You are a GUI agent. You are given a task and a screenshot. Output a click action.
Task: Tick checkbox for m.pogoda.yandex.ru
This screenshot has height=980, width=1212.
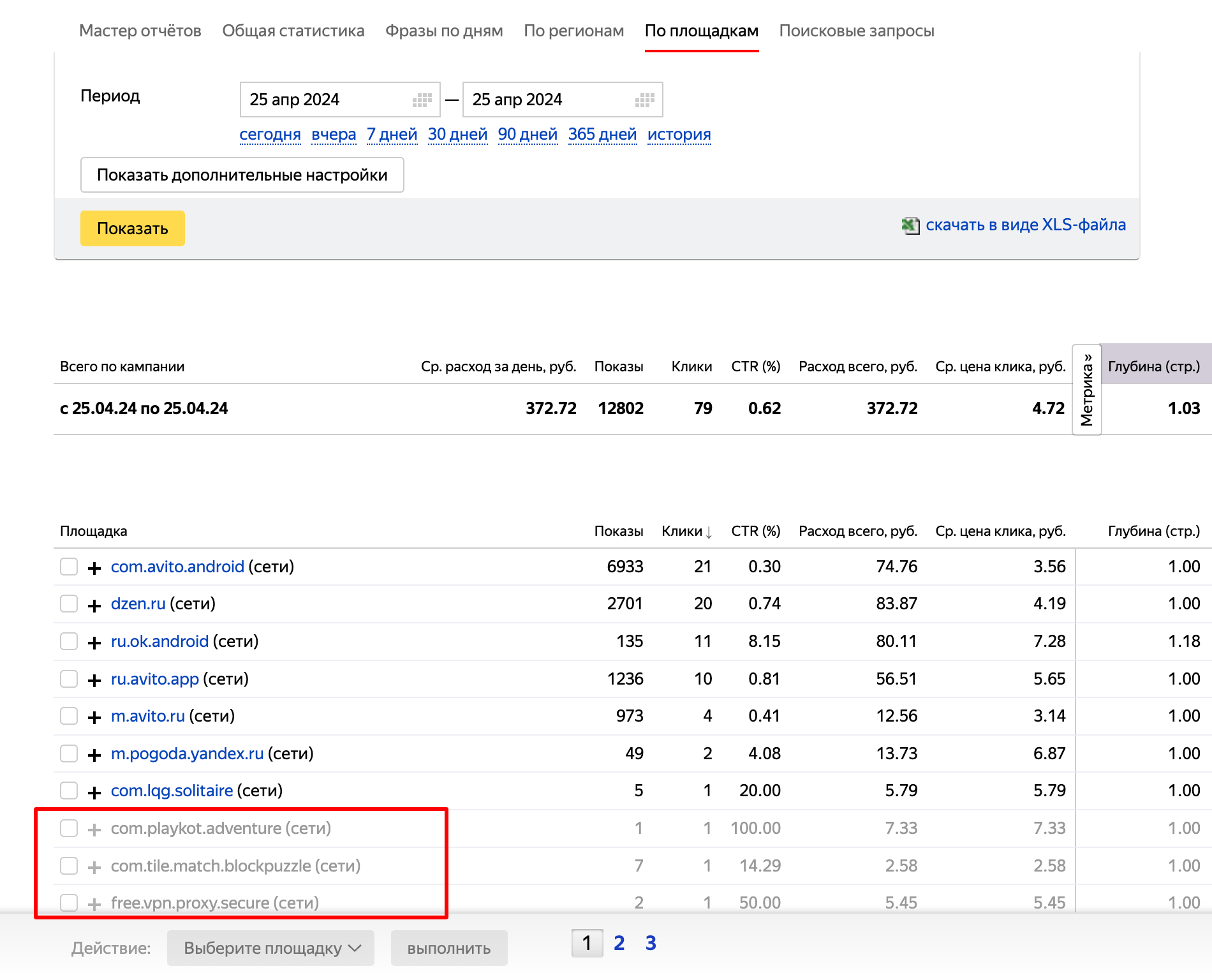pyautogui.click(x=69, y=754)
